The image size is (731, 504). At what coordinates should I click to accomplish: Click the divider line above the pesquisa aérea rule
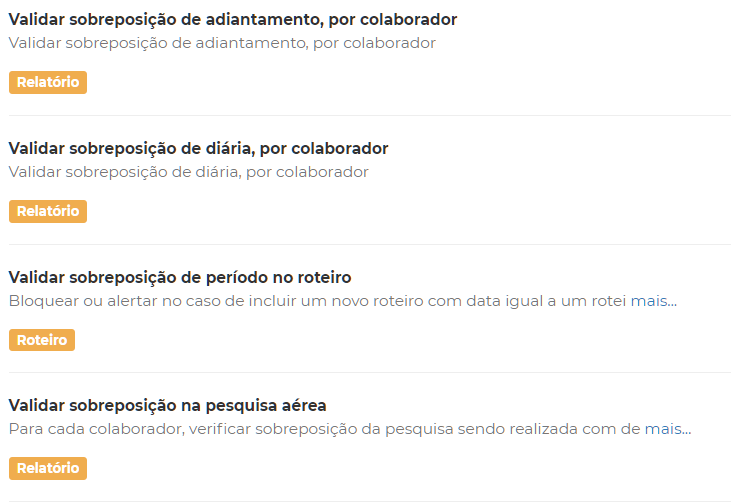point(369,373)
